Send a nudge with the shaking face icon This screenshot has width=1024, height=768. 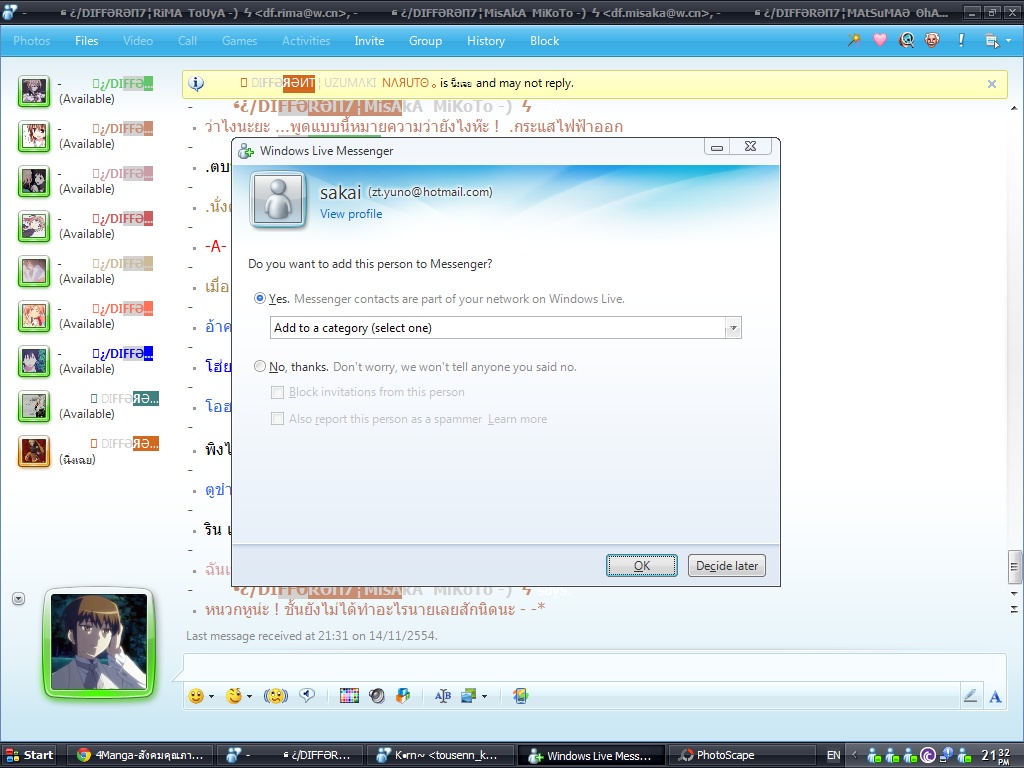coord(276,696)
